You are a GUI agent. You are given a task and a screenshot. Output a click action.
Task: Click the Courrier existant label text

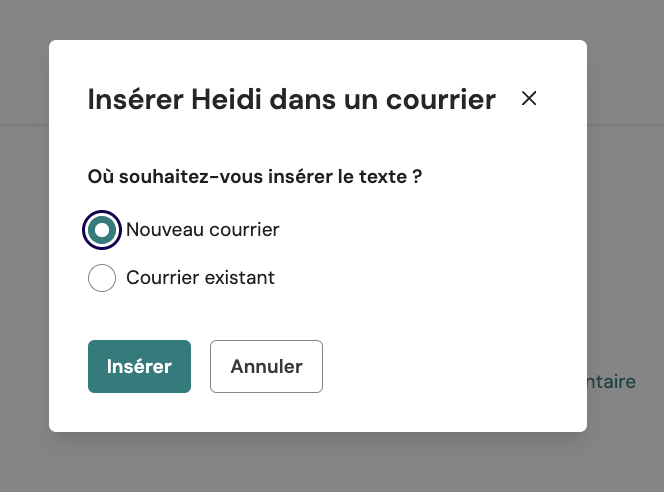pyautogui.click(x=200, y=278)
